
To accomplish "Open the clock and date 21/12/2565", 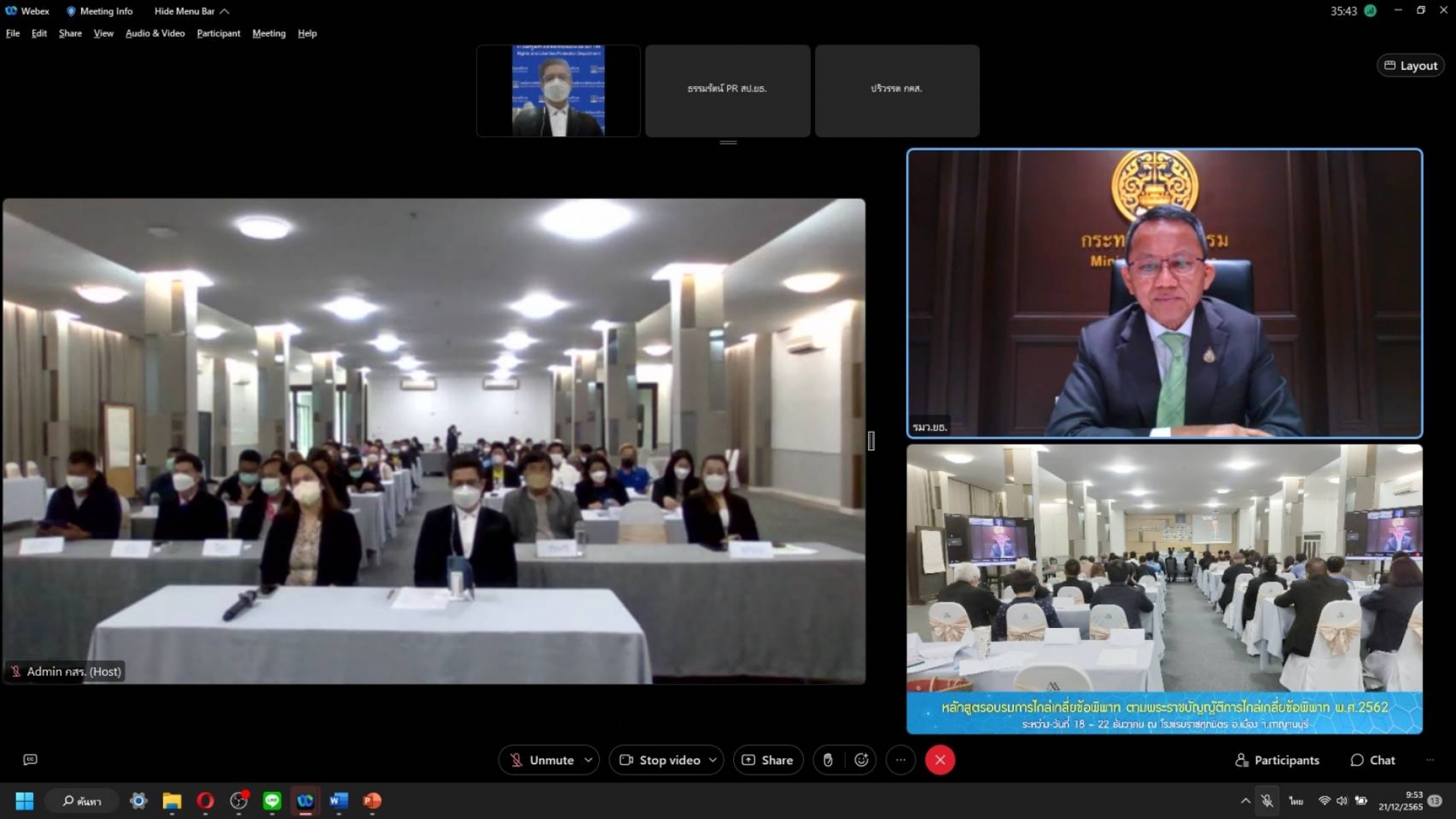I will click(x=1400, y=801).
